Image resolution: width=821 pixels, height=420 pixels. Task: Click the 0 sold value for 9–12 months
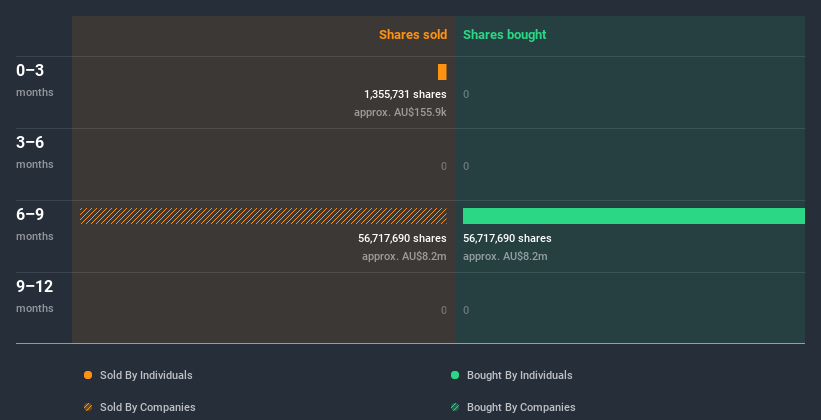click(443, 310)
